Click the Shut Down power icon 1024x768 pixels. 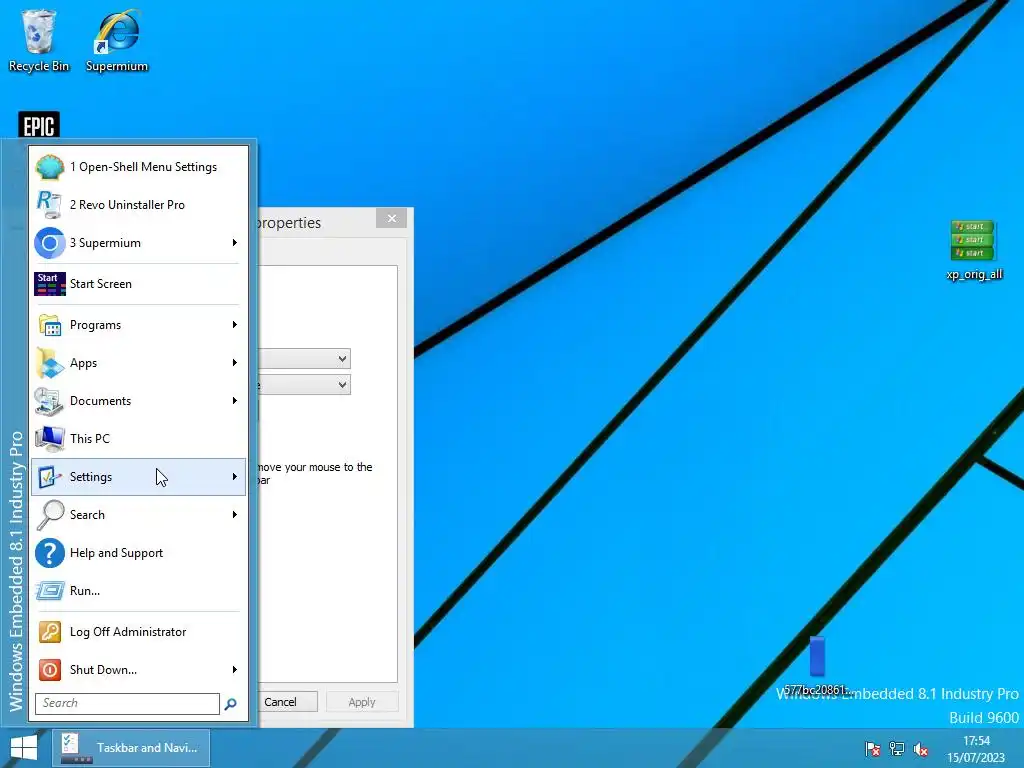pos(50,670)
